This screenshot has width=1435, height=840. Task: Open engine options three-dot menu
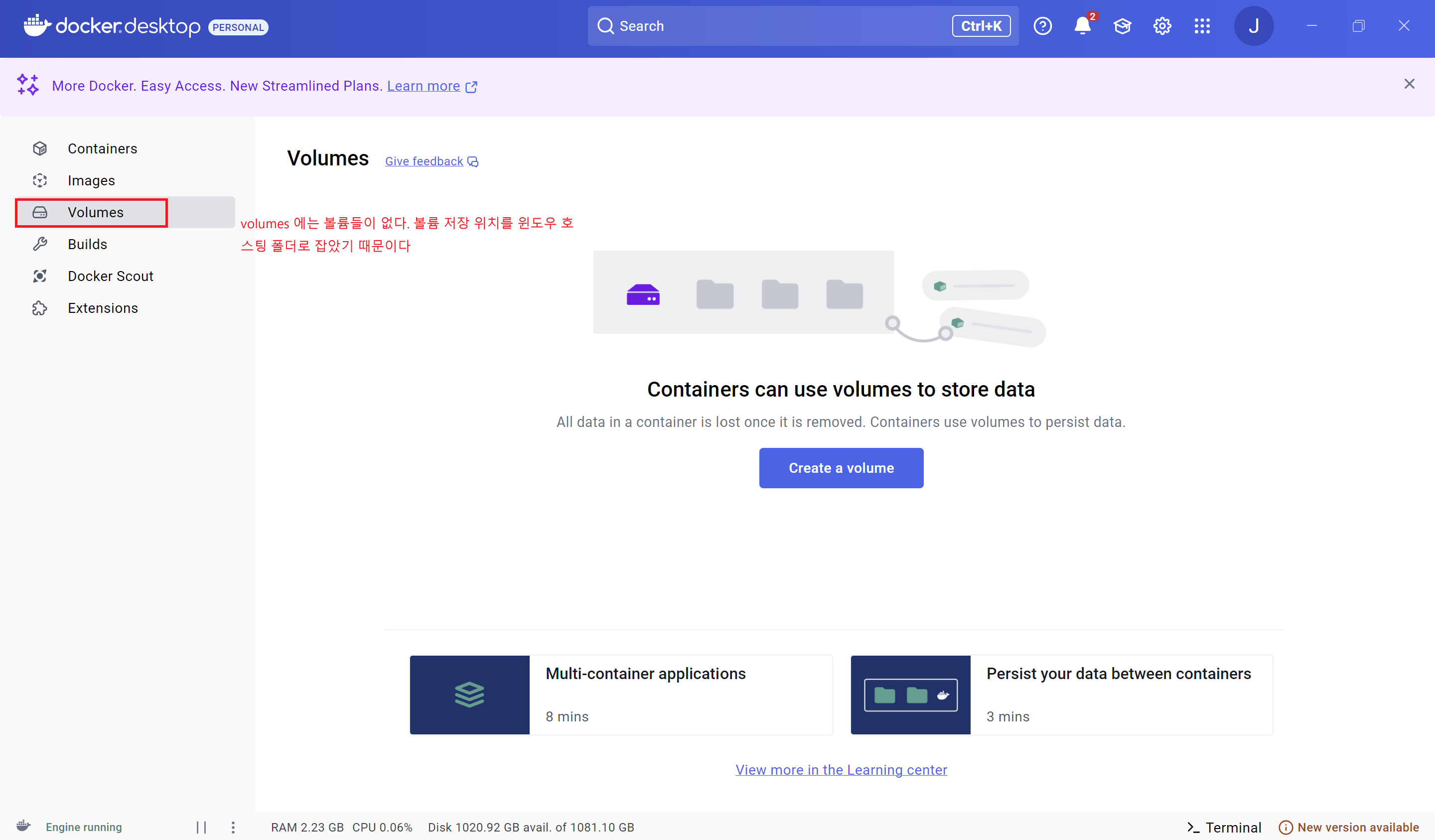(x=233, y=827)
